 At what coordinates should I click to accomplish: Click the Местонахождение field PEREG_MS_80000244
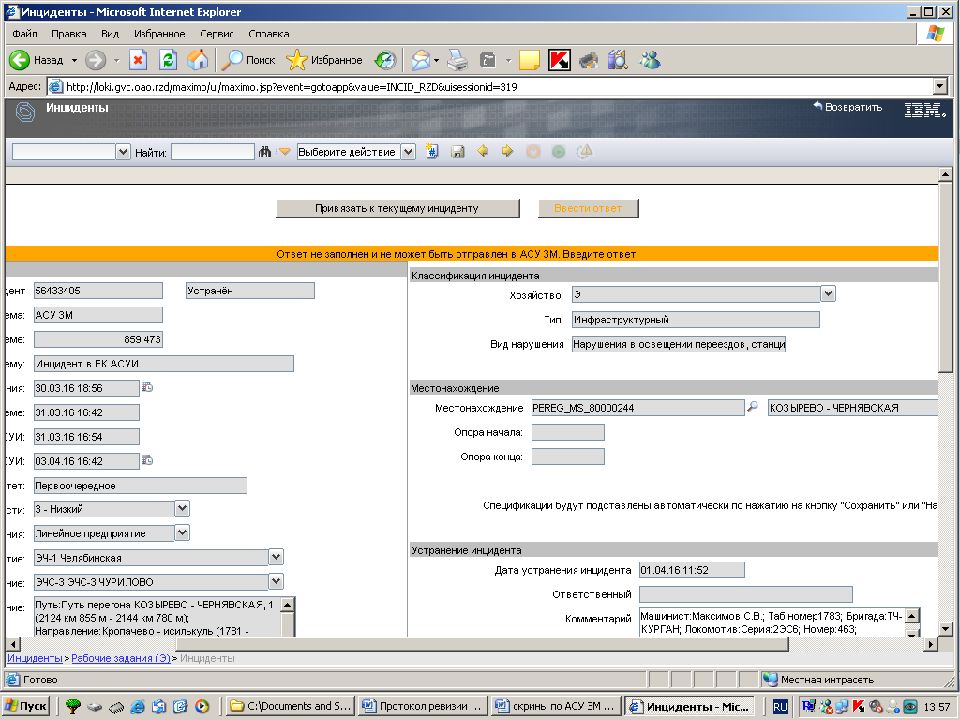coord(637,408)
